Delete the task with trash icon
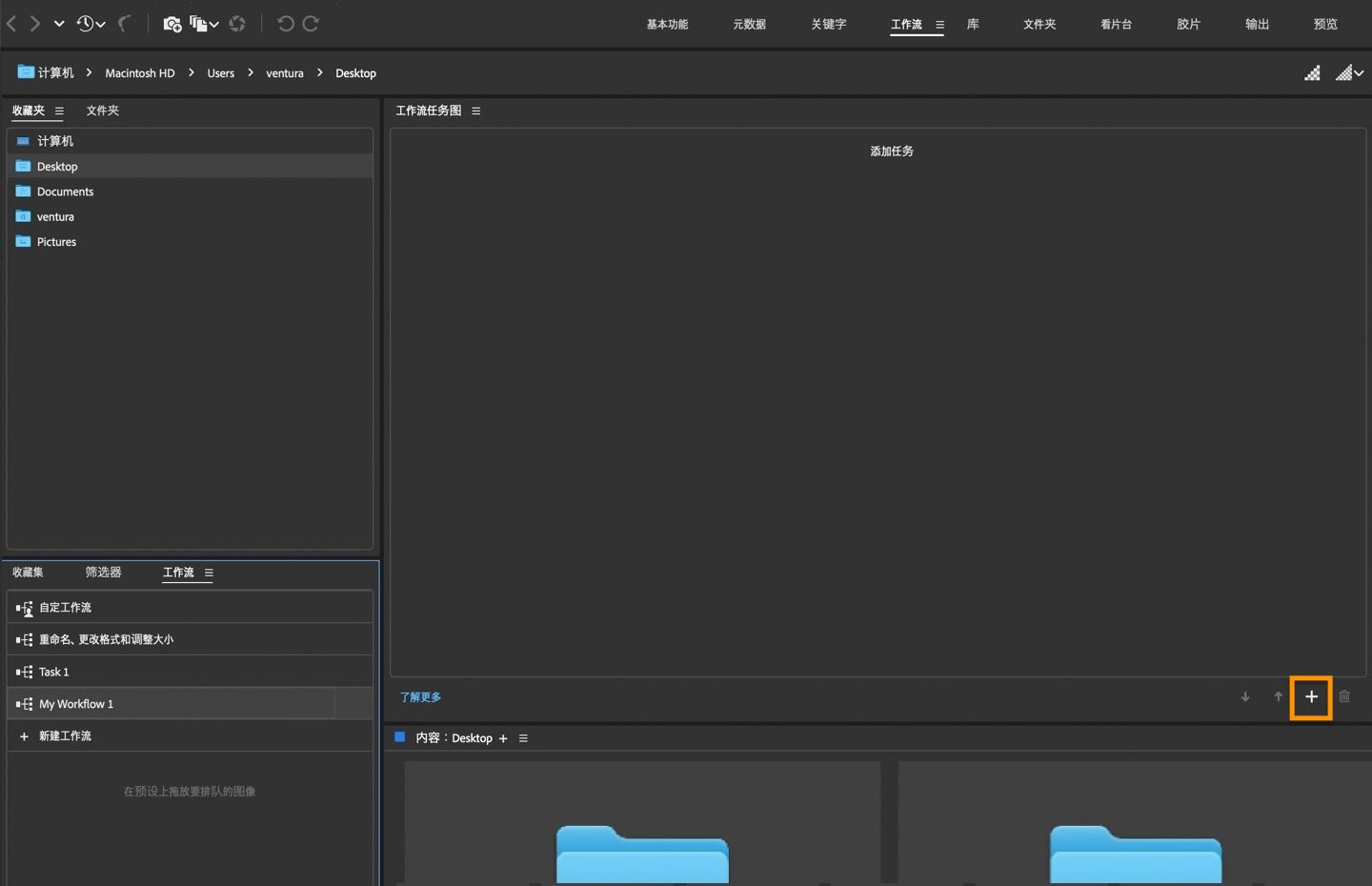This screenshot has width=1372, height=886. pos(1344,696)
